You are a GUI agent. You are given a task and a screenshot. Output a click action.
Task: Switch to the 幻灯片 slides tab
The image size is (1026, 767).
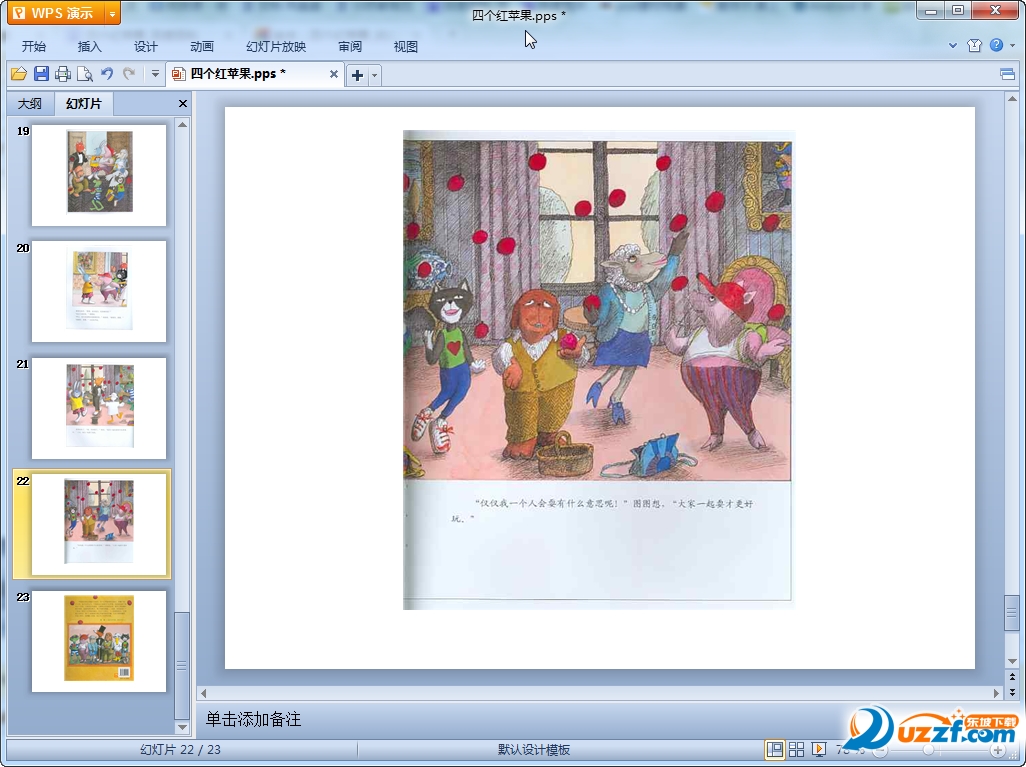click(x=84, y=103)
